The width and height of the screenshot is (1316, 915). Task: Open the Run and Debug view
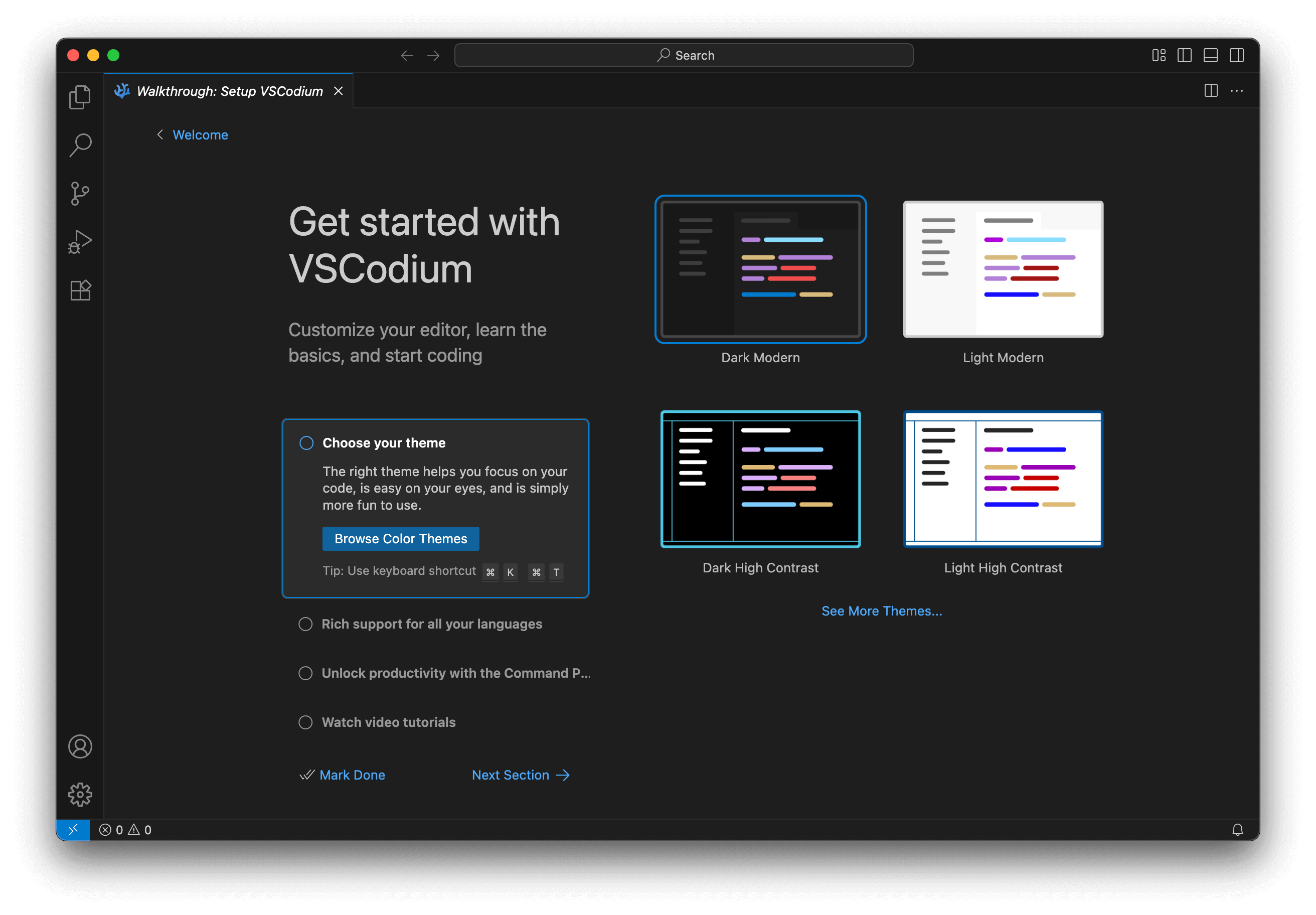coord(80,241)
